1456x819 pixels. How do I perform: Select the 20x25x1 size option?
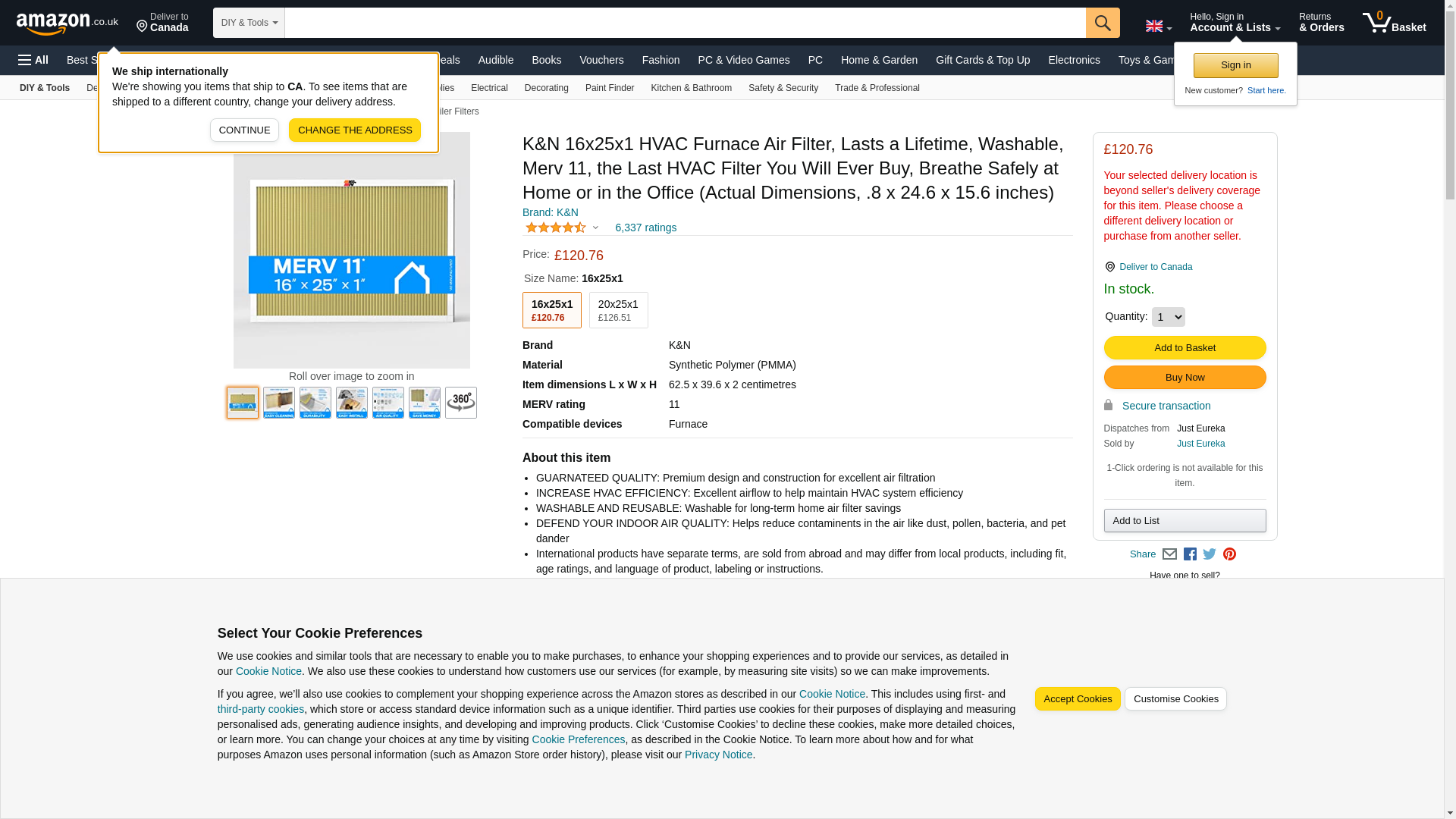(618, 310)
